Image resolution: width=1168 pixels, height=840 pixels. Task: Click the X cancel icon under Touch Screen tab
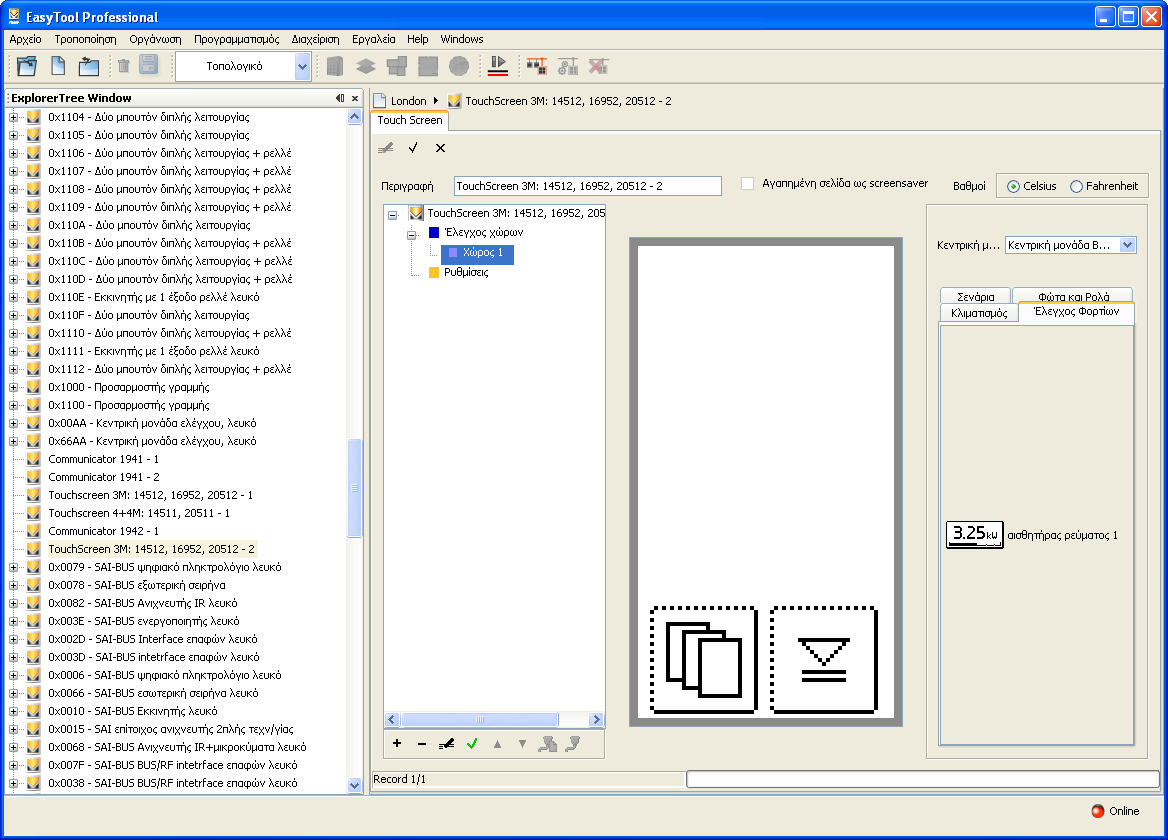440,148
